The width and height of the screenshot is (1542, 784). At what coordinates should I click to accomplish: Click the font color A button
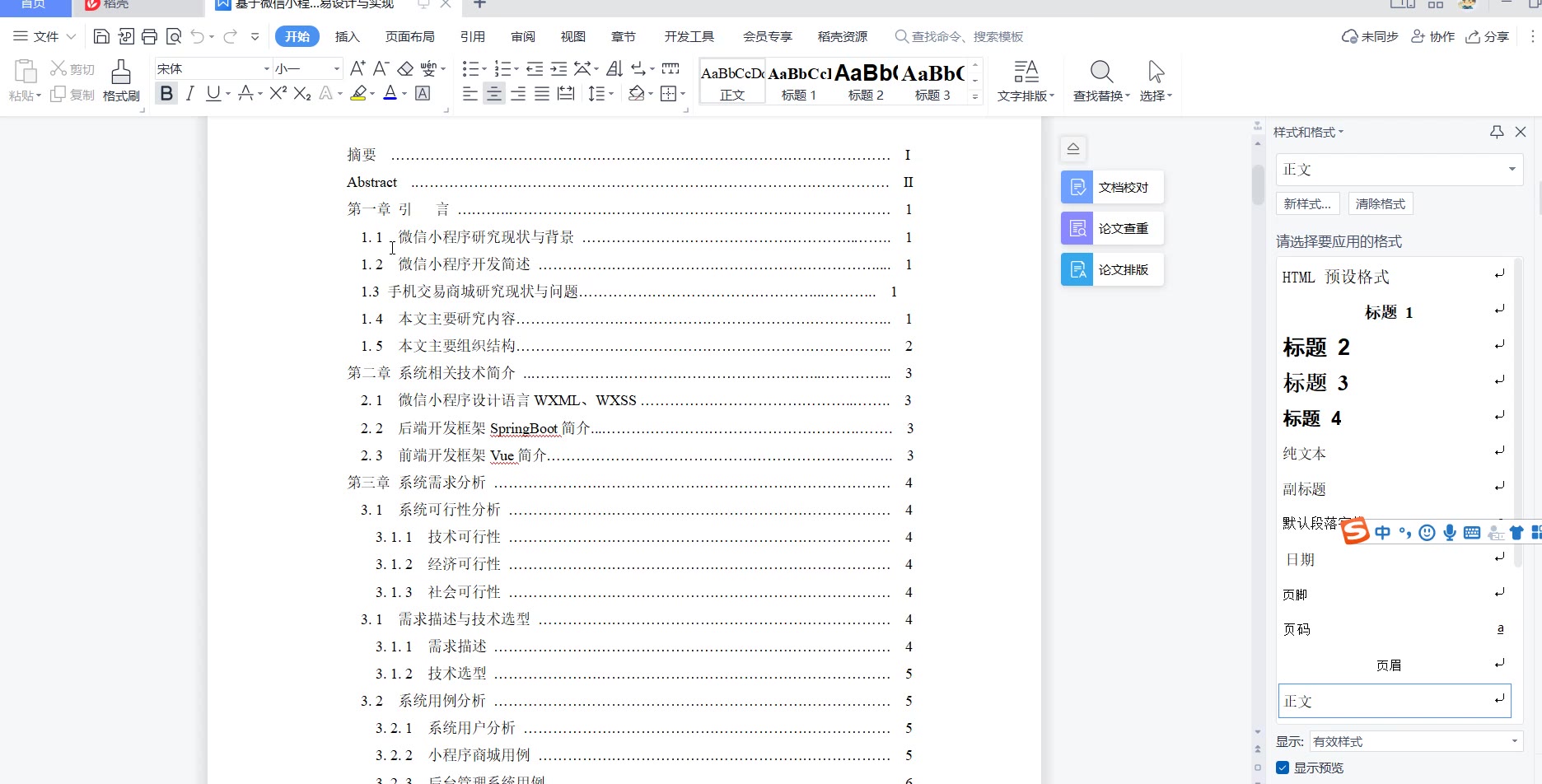click(x=390, y=93)
